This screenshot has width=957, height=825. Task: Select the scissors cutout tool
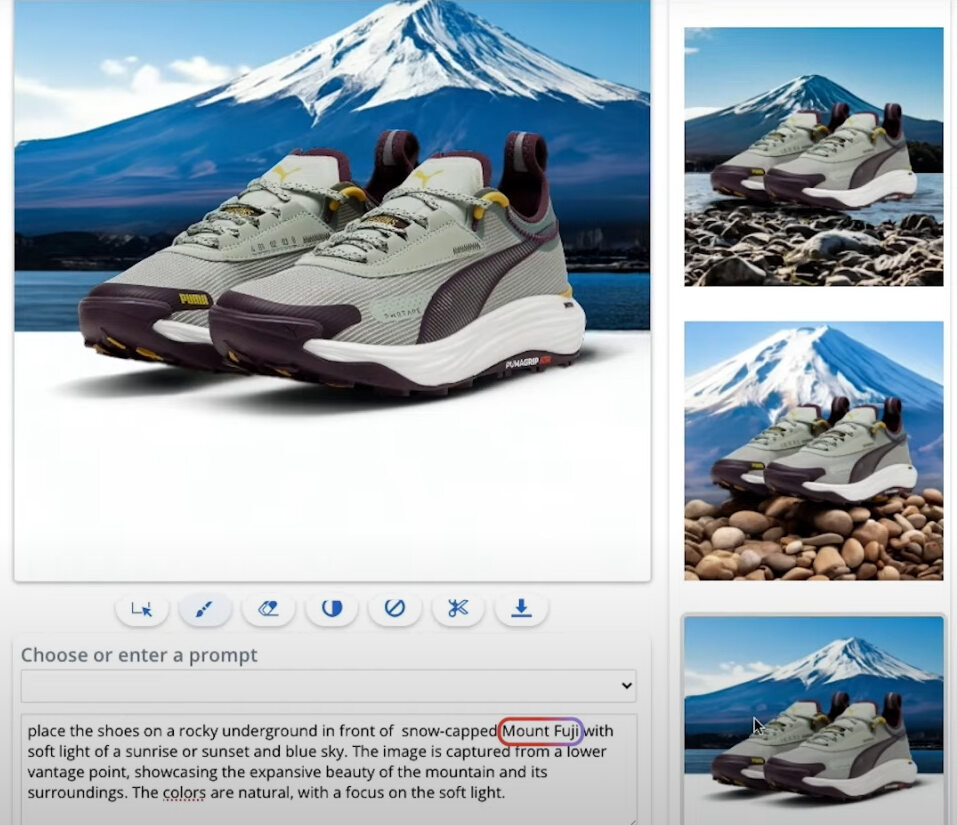[457, 608]
